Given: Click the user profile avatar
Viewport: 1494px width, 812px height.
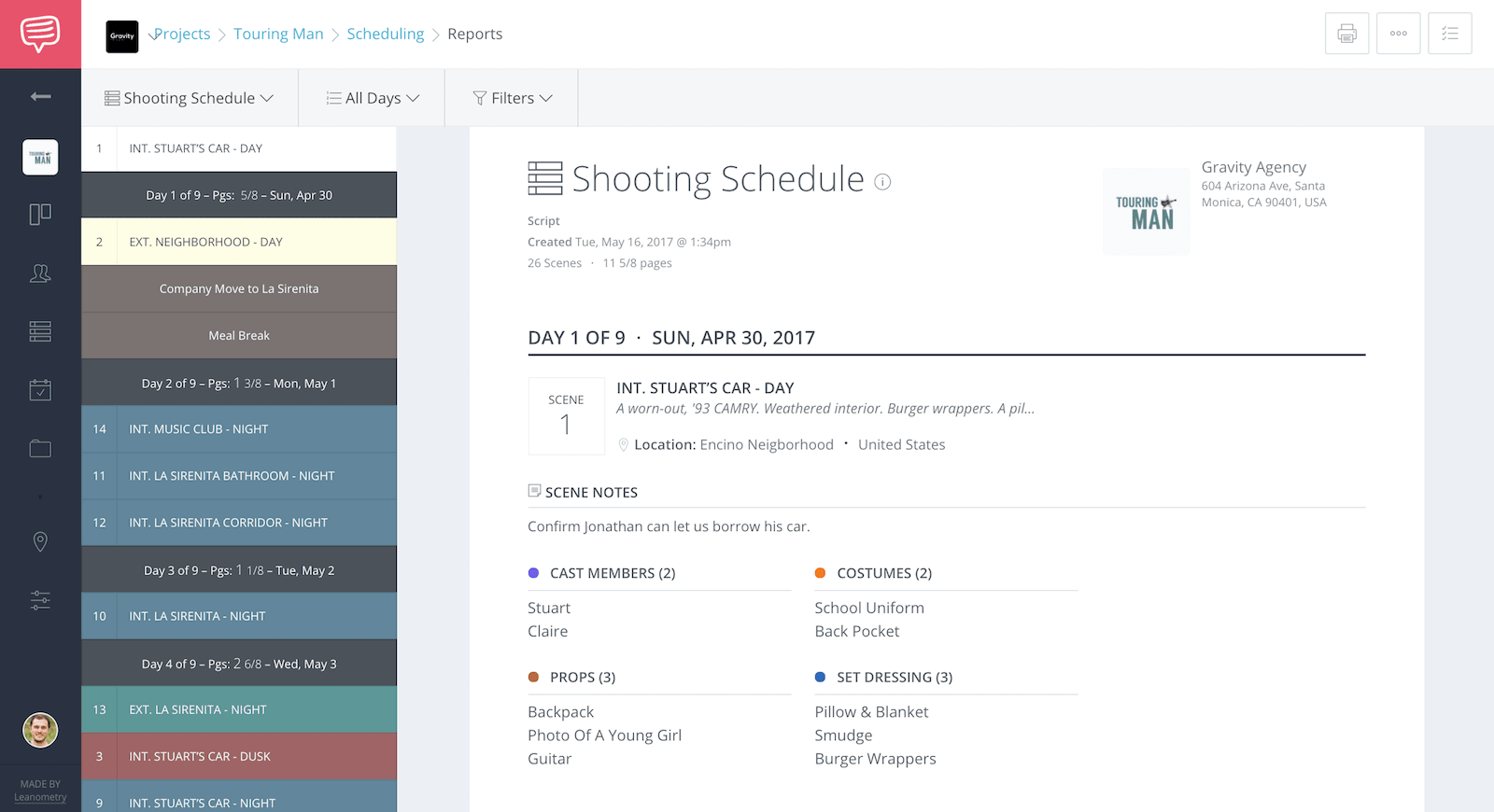Looking at the screenshot, I should (x=40, y=730).
